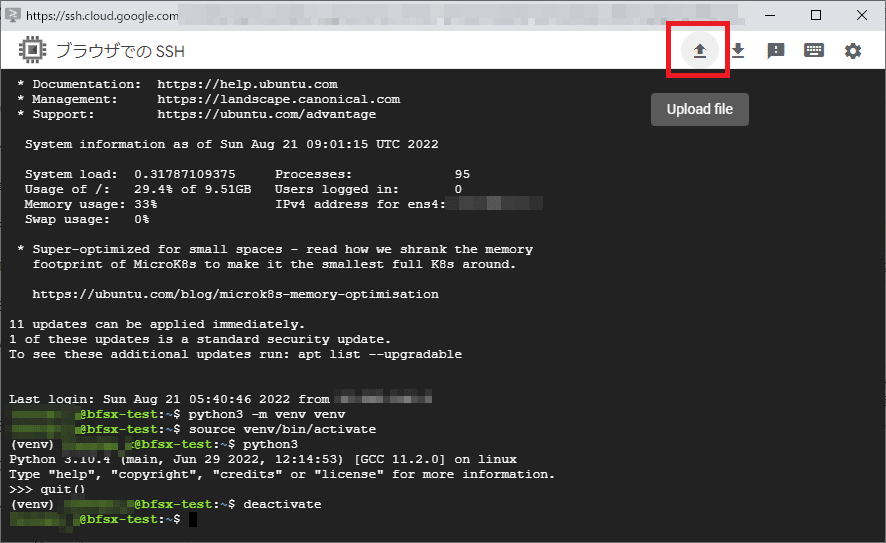Click the 'IPv4 address for ens4' label

click(360, 204)
